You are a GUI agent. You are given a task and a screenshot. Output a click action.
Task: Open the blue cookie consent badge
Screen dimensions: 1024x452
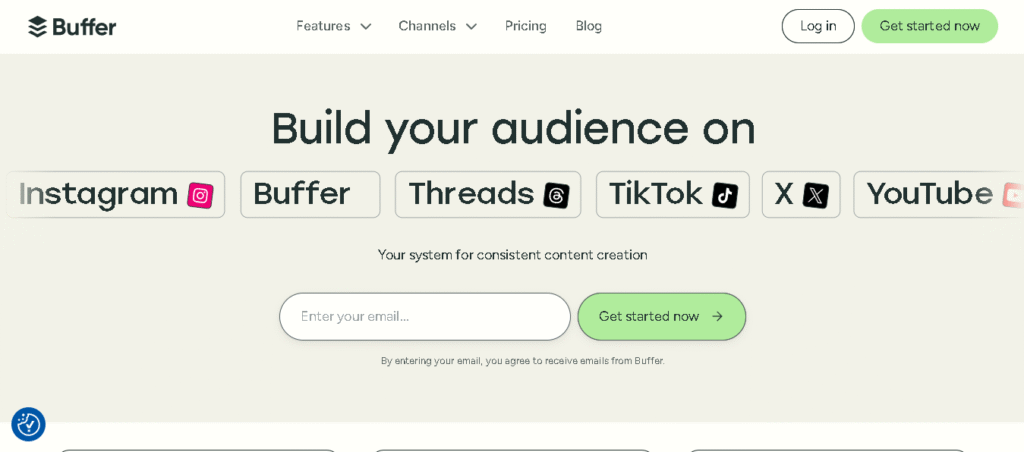(28, 424)
